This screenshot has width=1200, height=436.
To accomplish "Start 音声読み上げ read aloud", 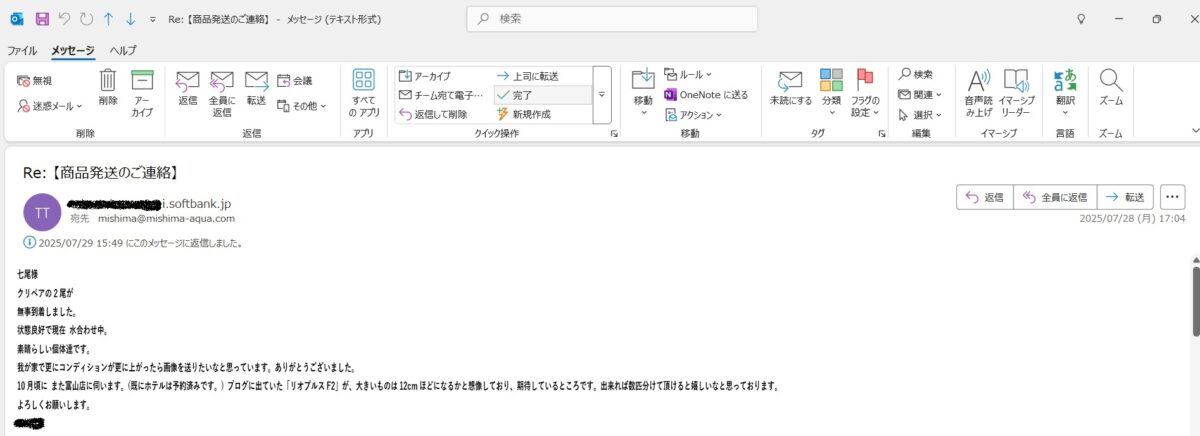I will 979,93.
